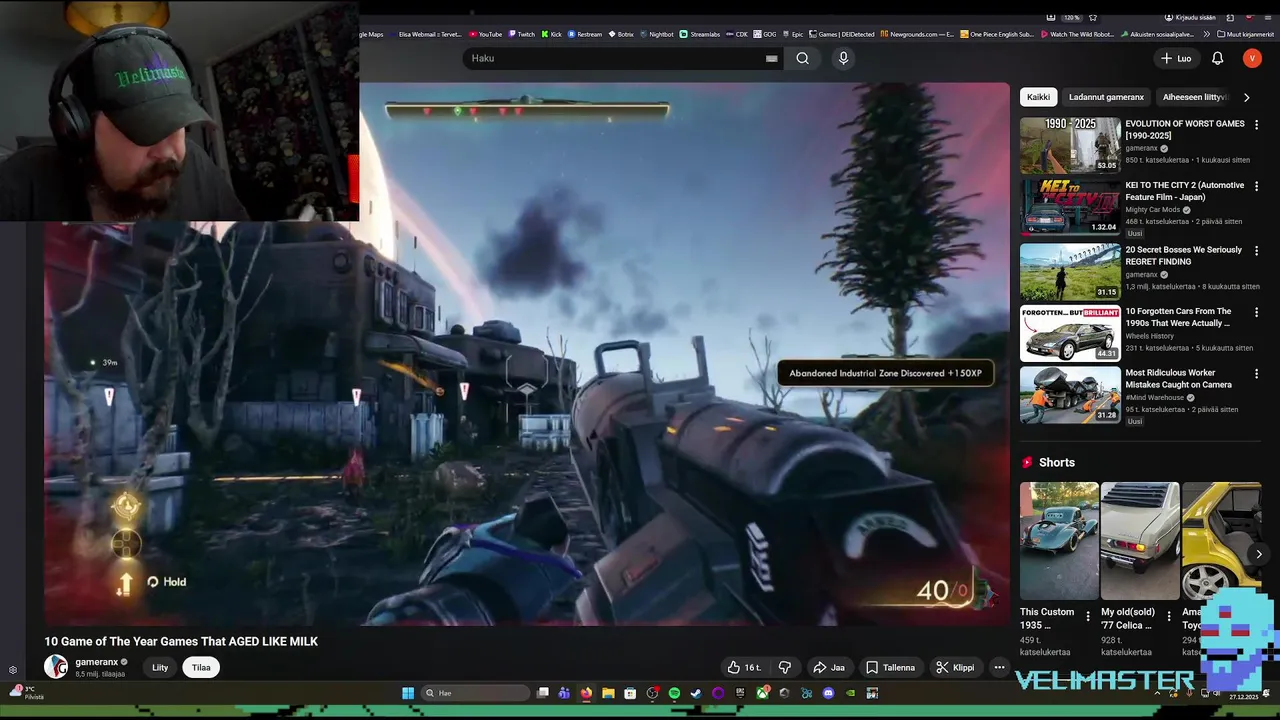Screen dimensions: 1280x720
Task: Open KEI TO THE CITY 2 thumbnail
Action: point(1070,207)
